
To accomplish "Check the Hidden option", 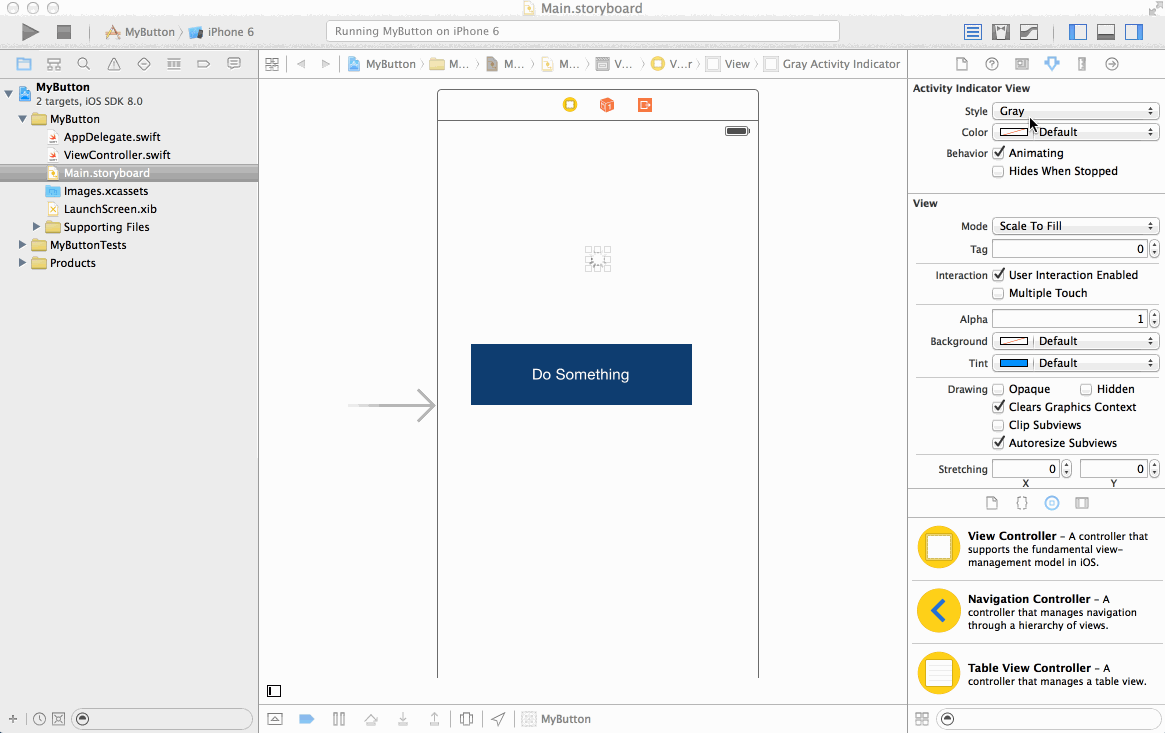I will 1086,389.
